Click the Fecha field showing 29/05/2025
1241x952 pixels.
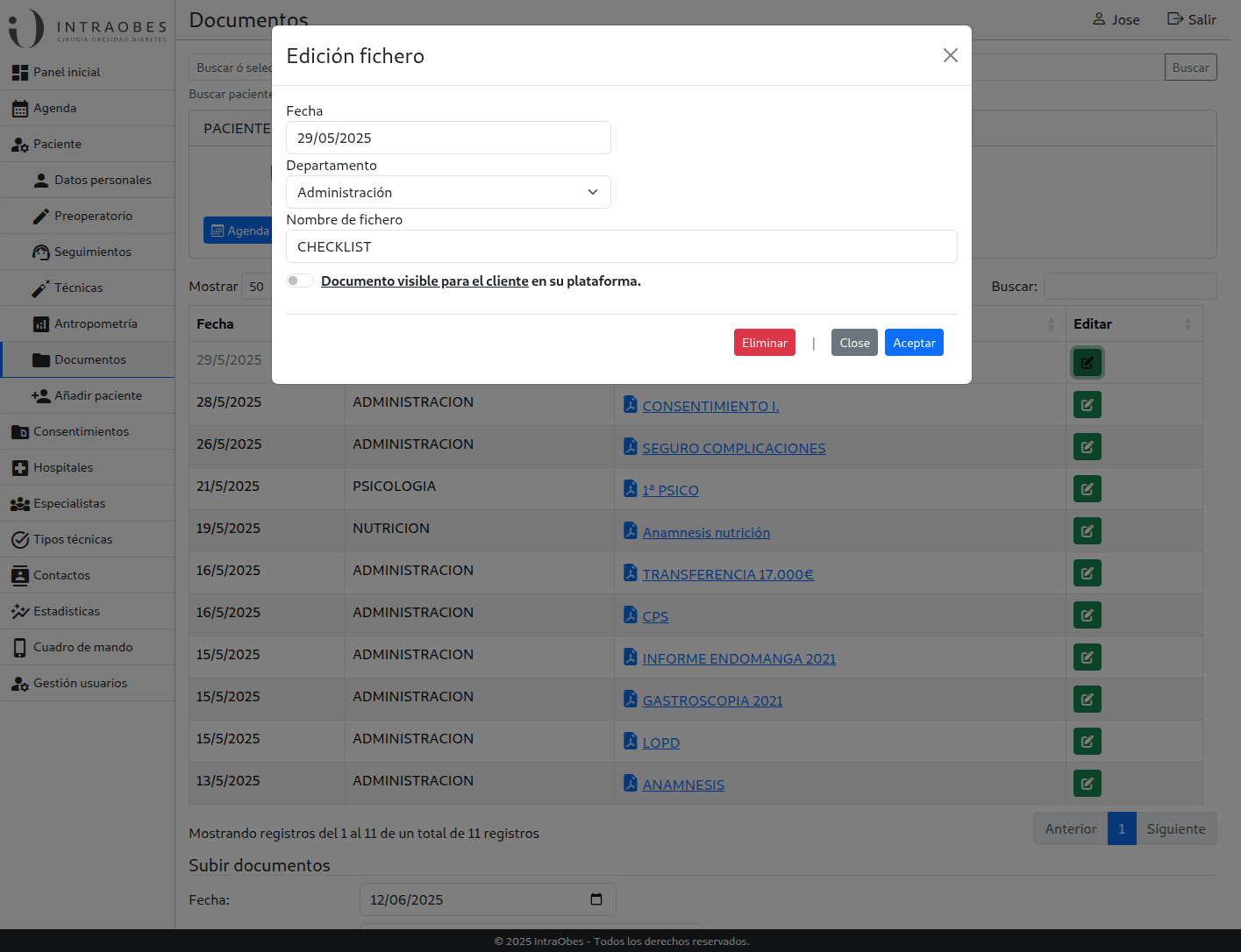[448, 138]
